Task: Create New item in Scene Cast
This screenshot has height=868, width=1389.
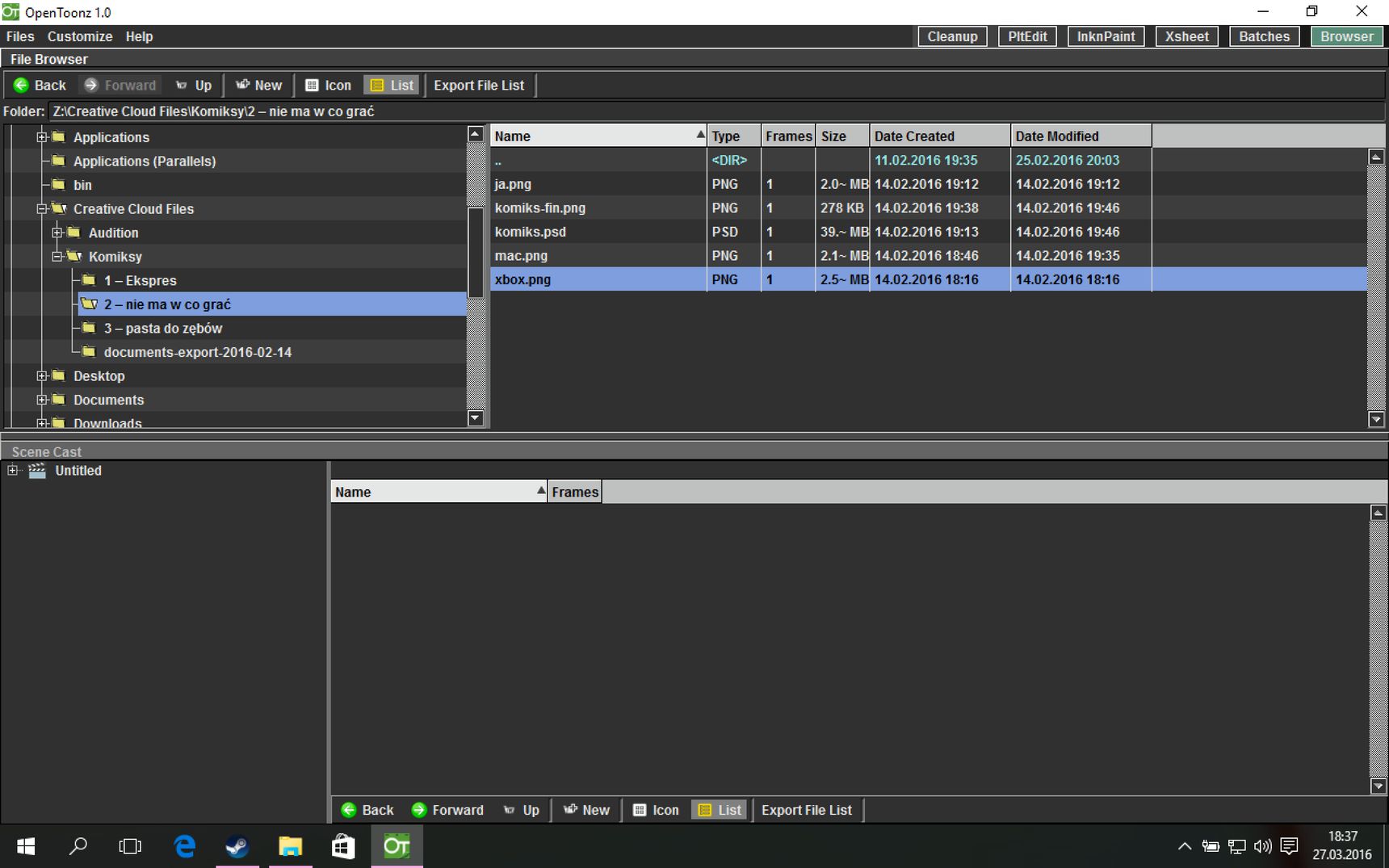Action: (x=586, y=810)
